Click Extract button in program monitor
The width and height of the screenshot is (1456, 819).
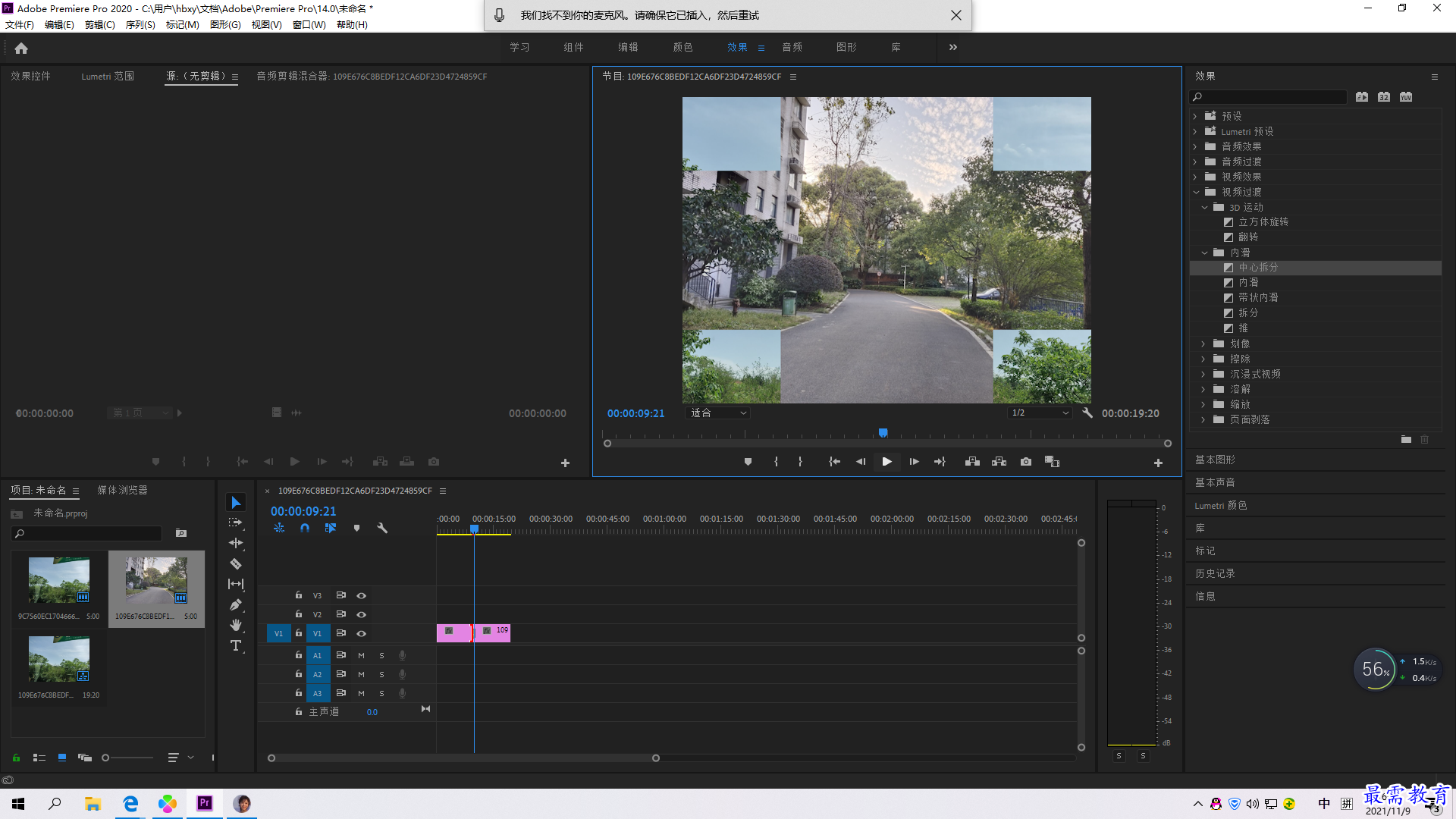coord(999,462)
